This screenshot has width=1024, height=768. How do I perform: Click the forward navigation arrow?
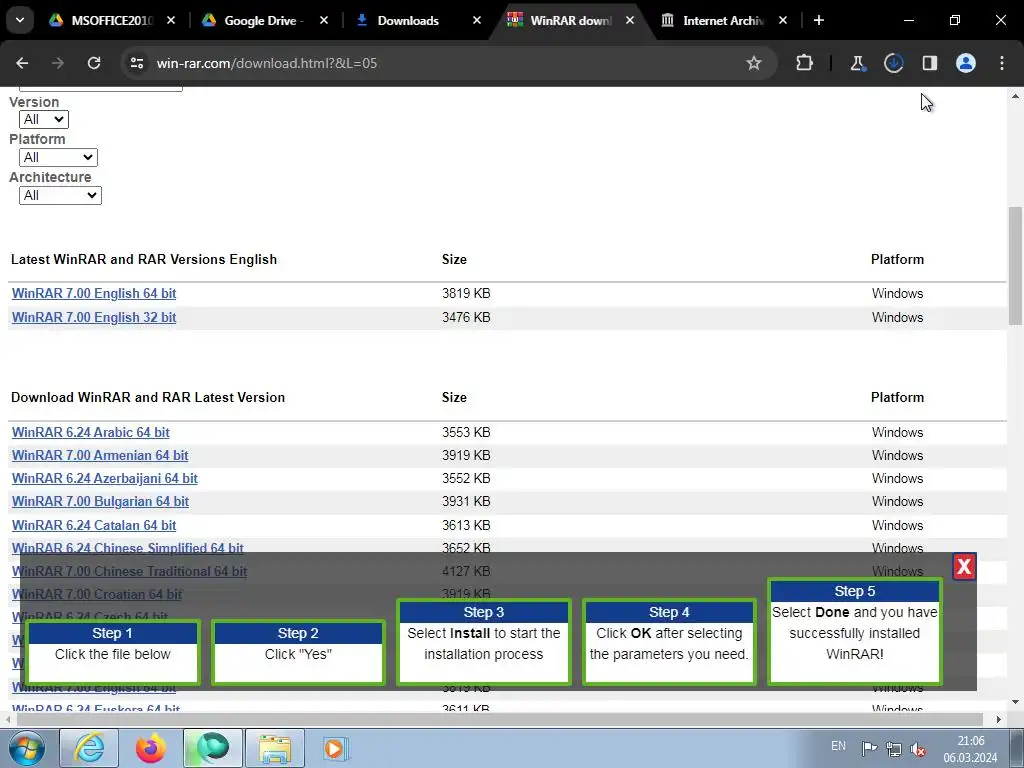[x=58, y=63]
